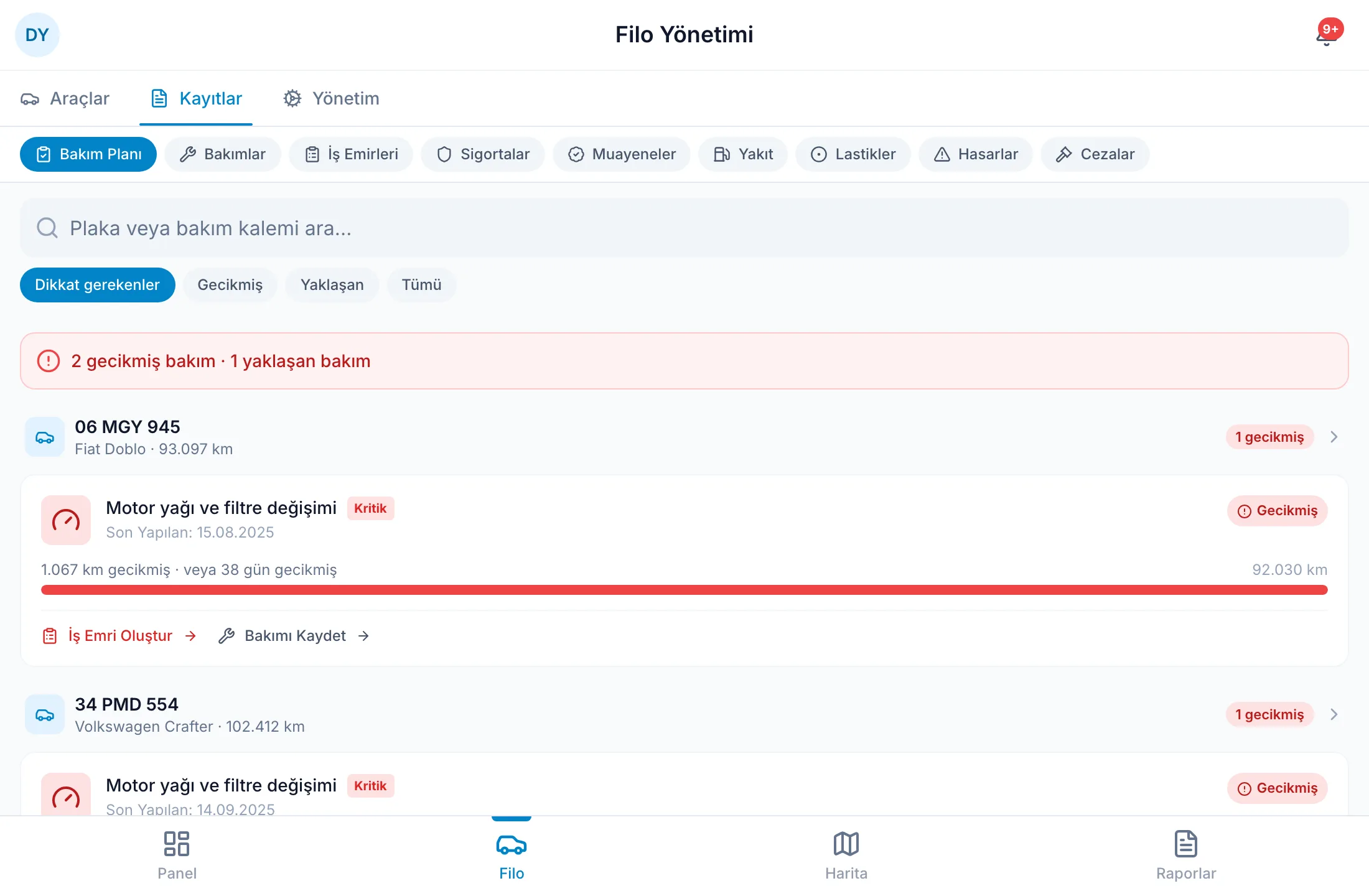Go to Harita in bottom navigation
Image resolution: width=1369 pixels, height=896 pixels.
[x=846, y=856]
